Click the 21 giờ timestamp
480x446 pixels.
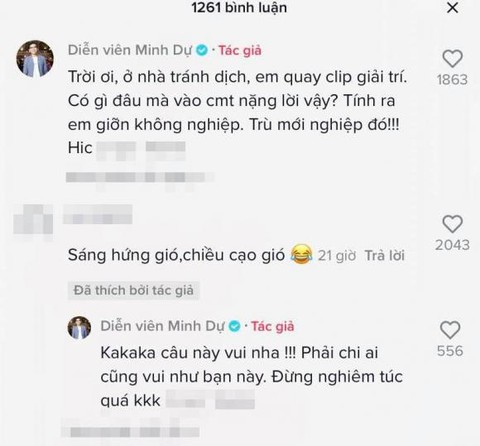[337, 256]
